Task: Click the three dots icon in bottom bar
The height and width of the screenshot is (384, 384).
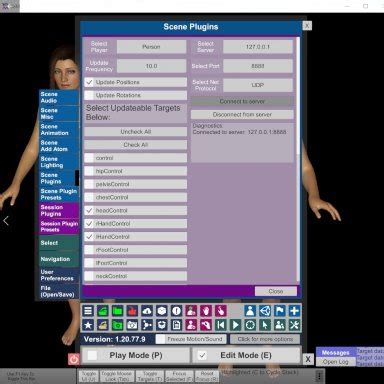Action: point(319,376)
